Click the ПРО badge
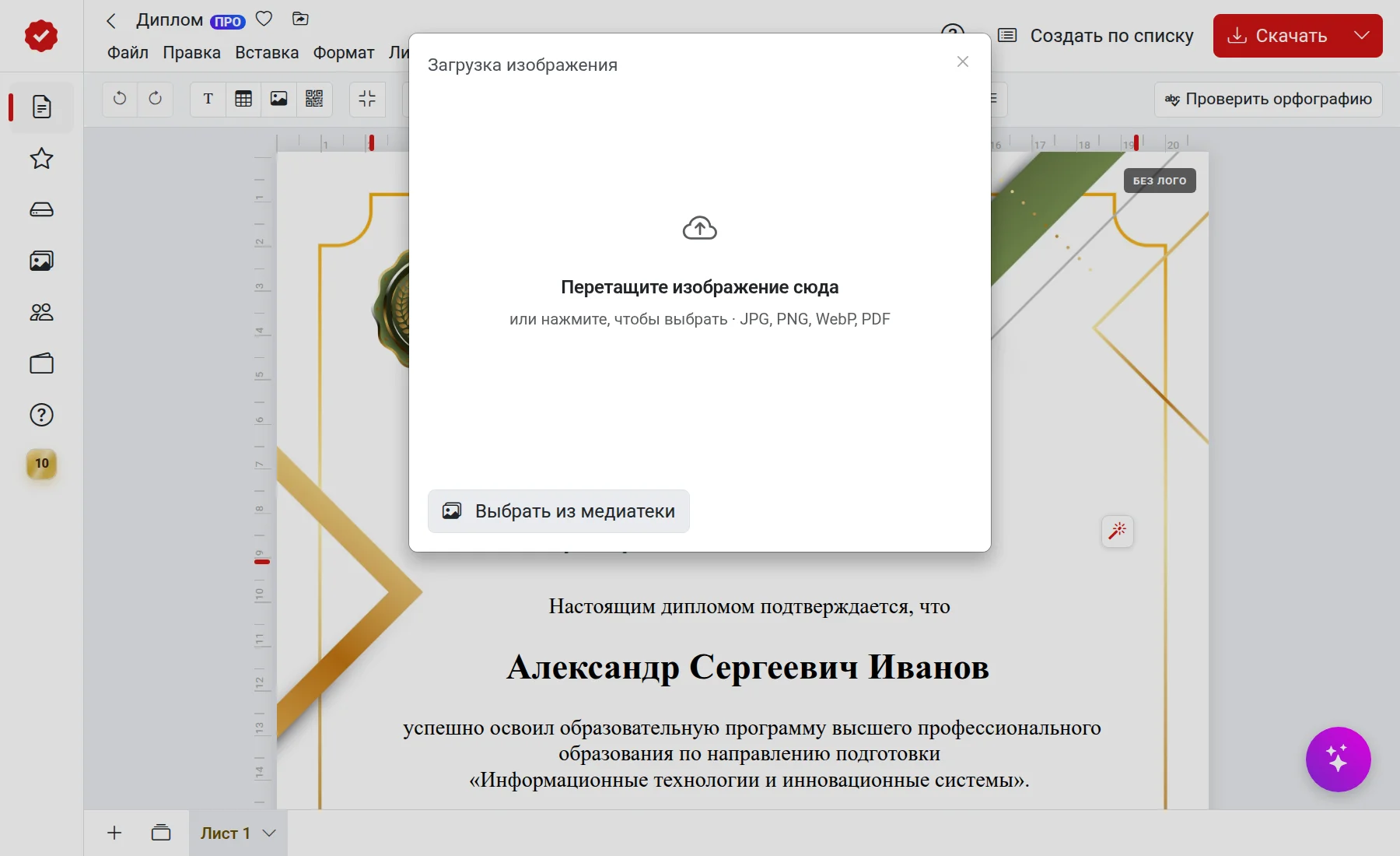The image size is (1400, 856). (x=228, y=22)
